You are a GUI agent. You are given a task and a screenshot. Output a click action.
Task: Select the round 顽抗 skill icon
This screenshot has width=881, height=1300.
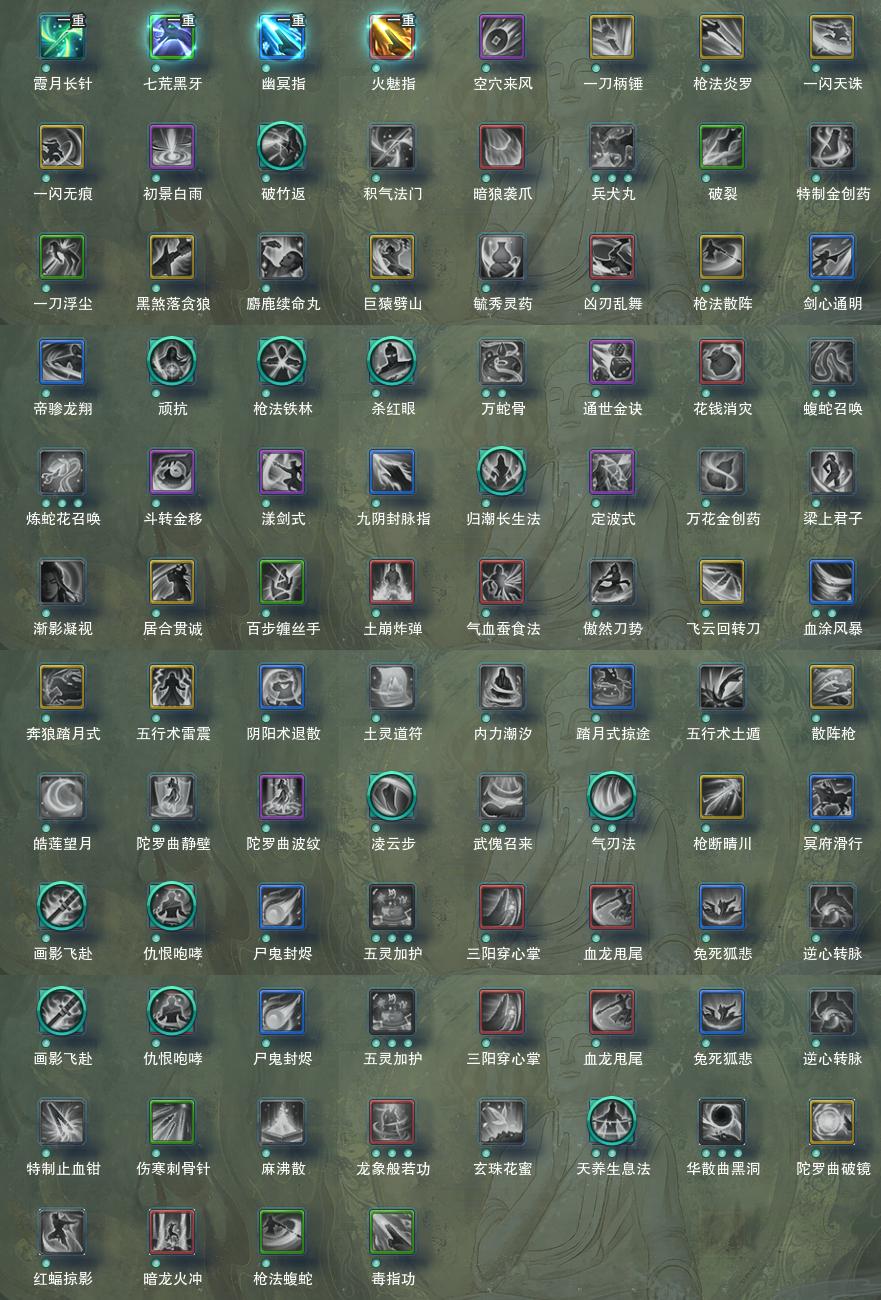[x=172, y=362]
